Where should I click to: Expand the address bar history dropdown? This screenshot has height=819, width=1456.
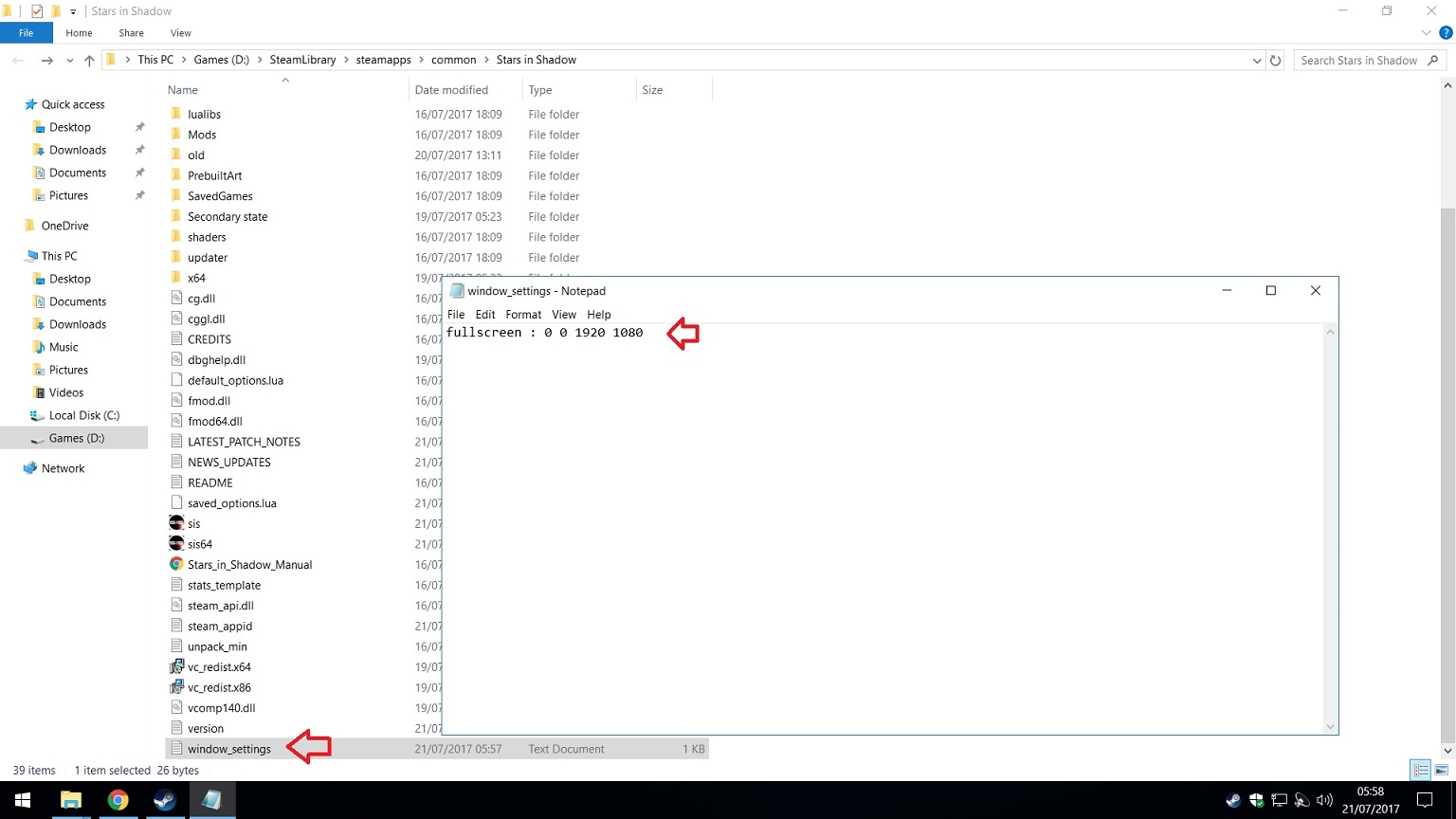pos(1257,61)
